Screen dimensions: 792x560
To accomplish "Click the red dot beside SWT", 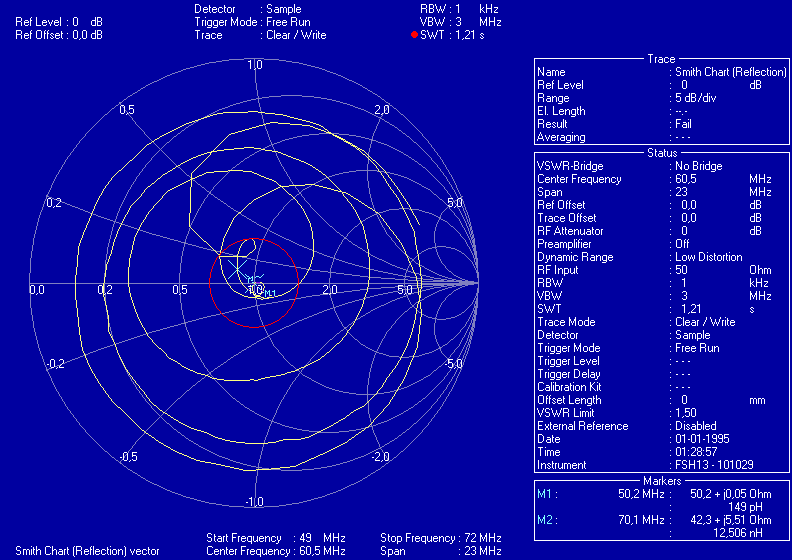I will 414,35.
